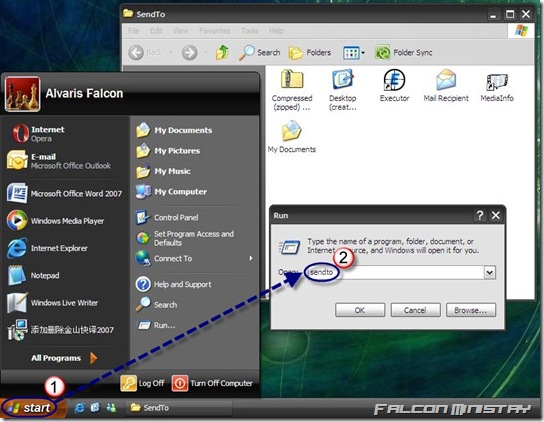Click second Quick Launch icon
The height and width of the screenshot is (422, 544).
point(95,408)
